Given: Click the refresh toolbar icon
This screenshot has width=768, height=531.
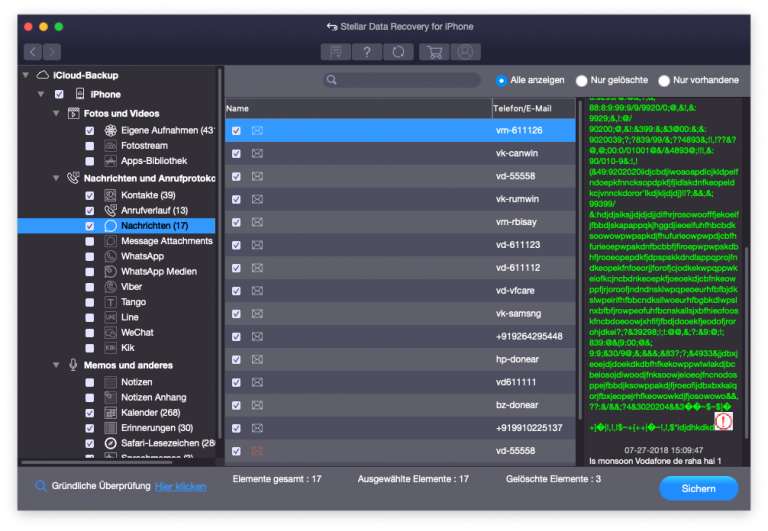Looking at the screenshot, I should click(x=398, y=51).
